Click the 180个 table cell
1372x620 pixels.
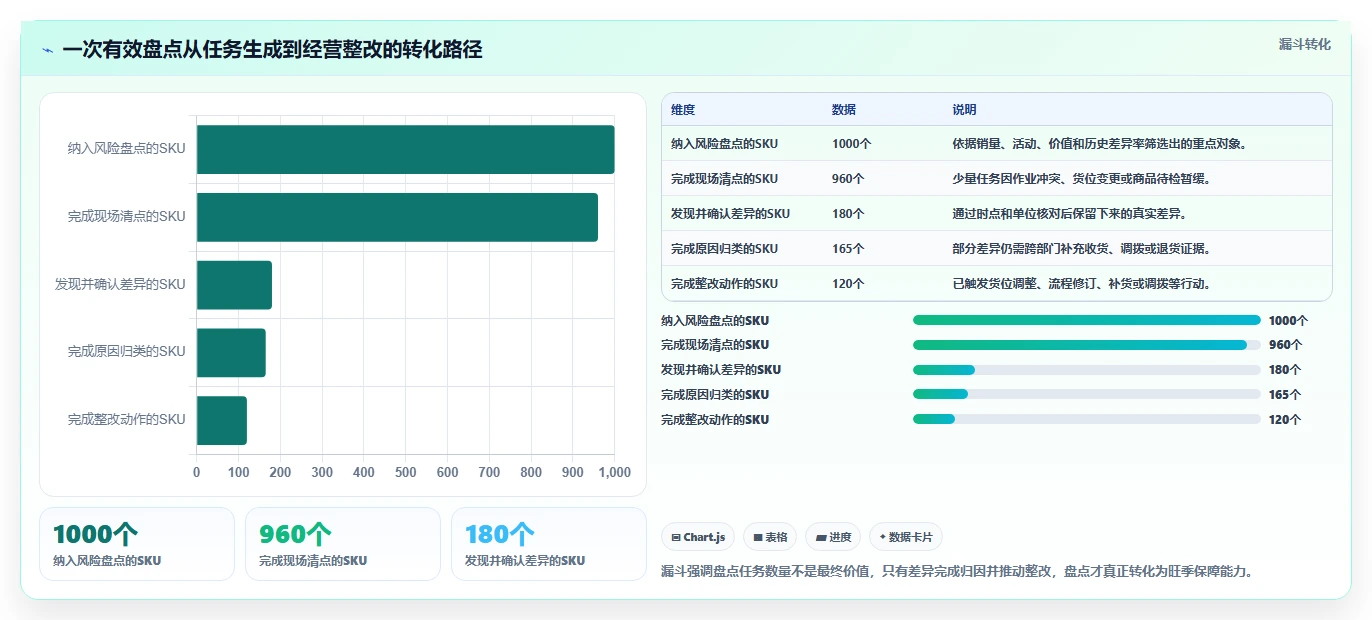848,214
